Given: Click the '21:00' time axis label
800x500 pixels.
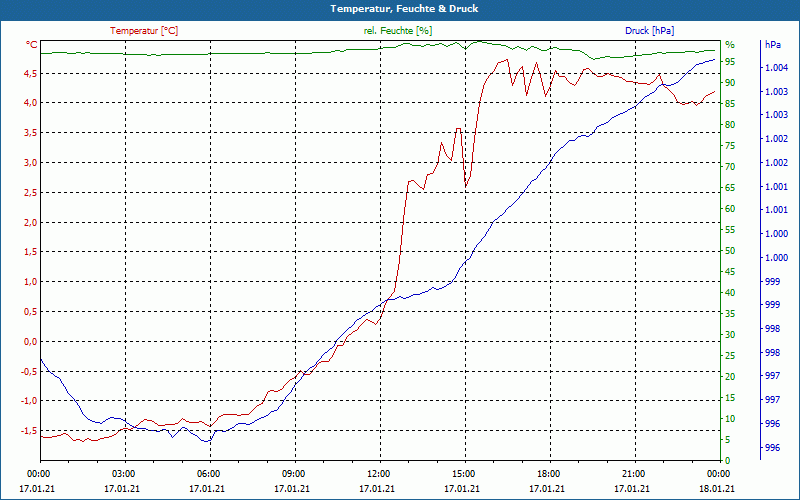Looking at the screenshot, I should pos(633,473).
